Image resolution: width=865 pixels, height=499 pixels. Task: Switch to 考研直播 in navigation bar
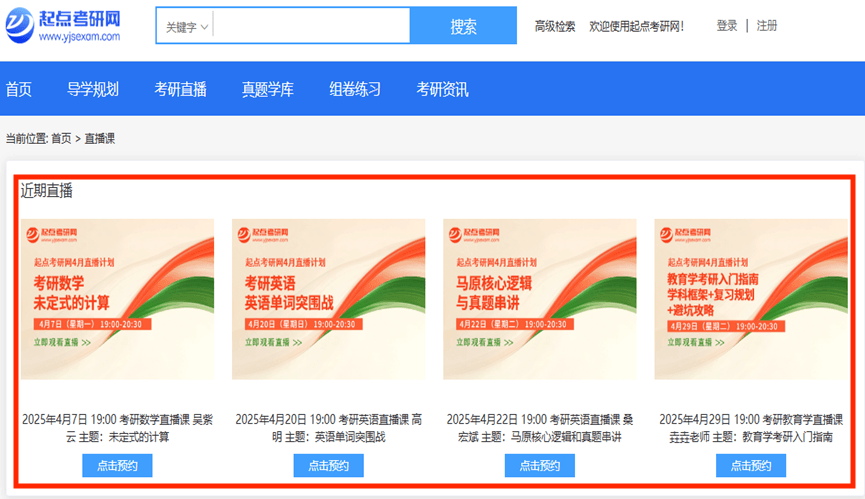180,89
